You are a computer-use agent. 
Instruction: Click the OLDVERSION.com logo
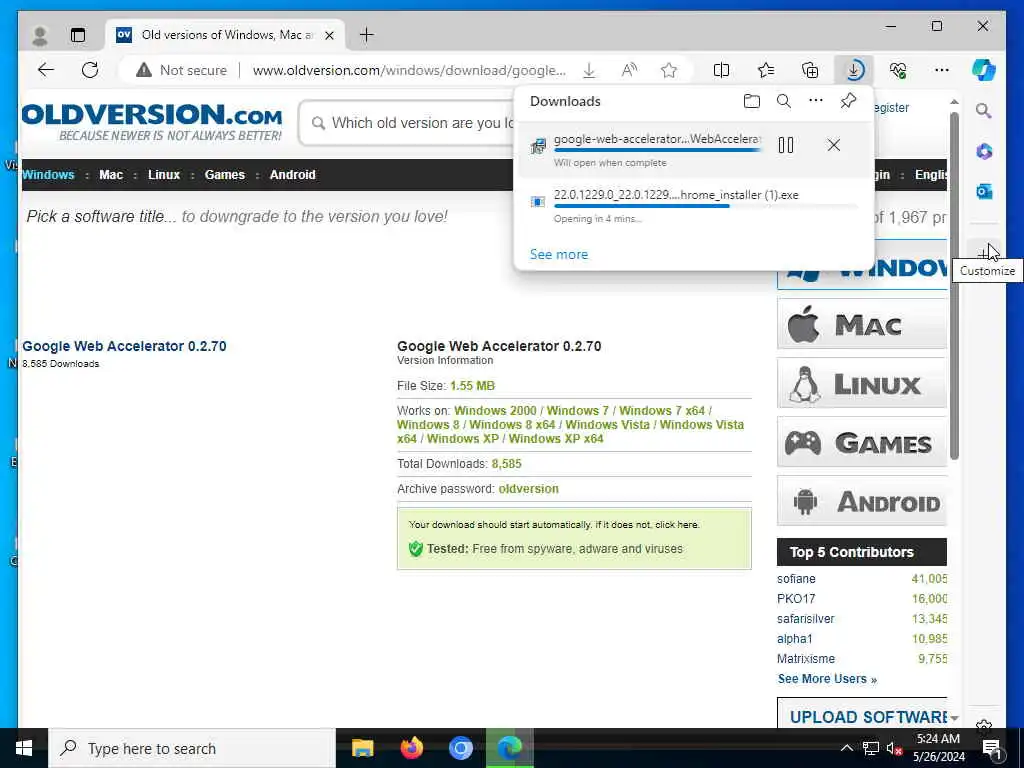(152, 121)
